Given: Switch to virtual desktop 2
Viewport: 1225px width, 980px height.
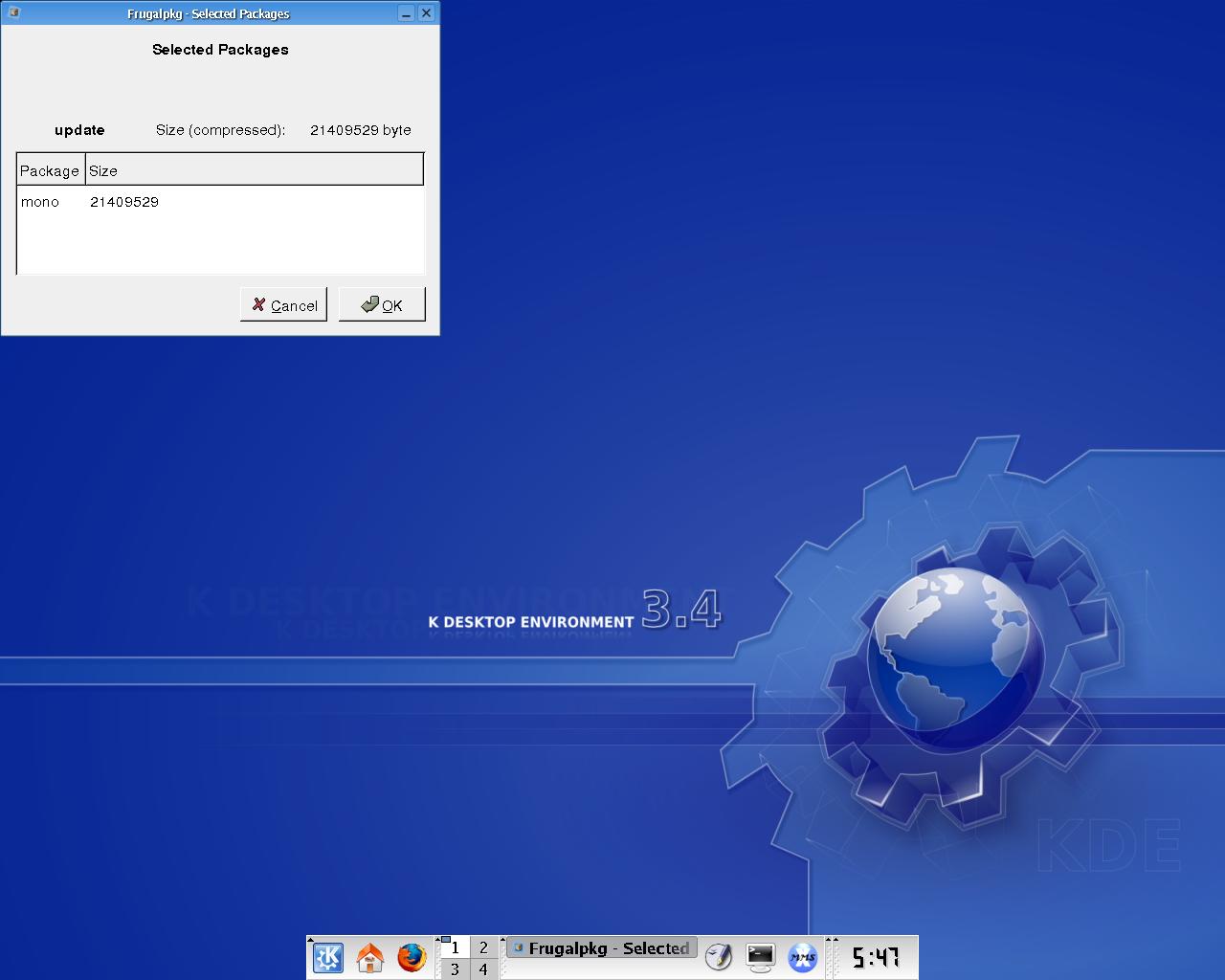Looking at the screenshot, I should point(483,947).
